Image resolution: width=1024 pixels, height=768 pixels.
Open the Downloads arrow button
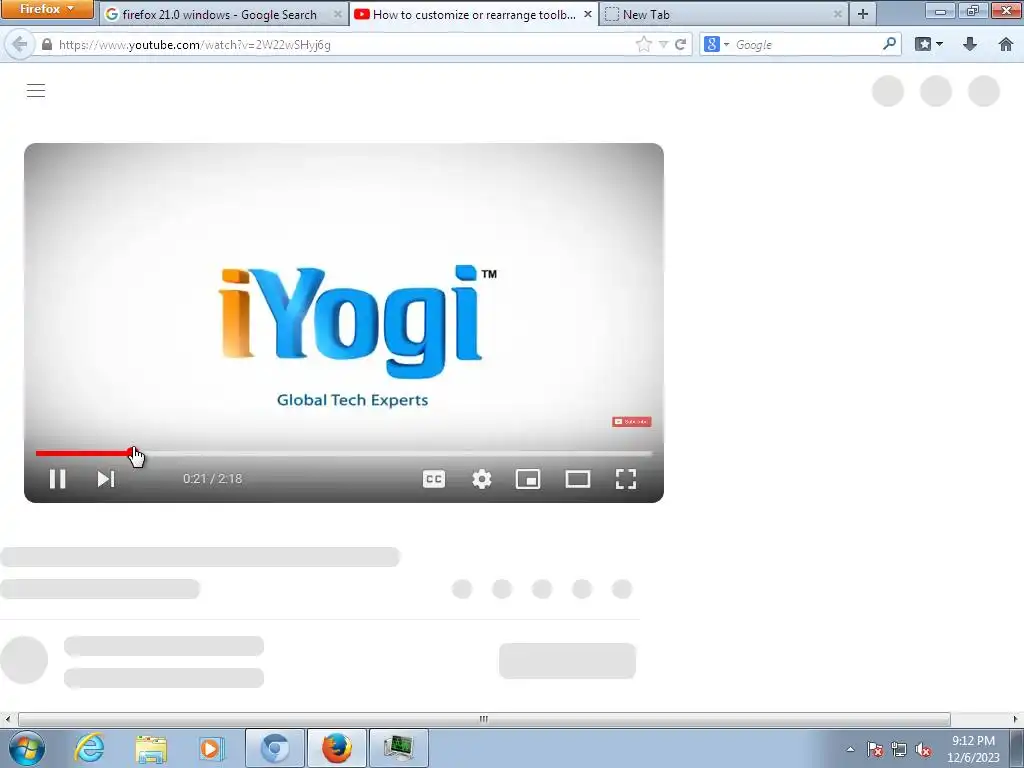tap(970, 44)
